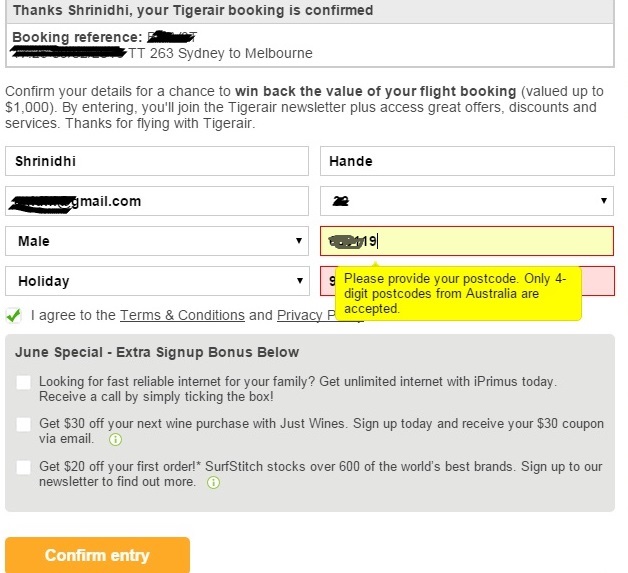Click the first name field containing Shrinidhi
Viewport: 628px width, 573px height.
(x=156, y=161)
